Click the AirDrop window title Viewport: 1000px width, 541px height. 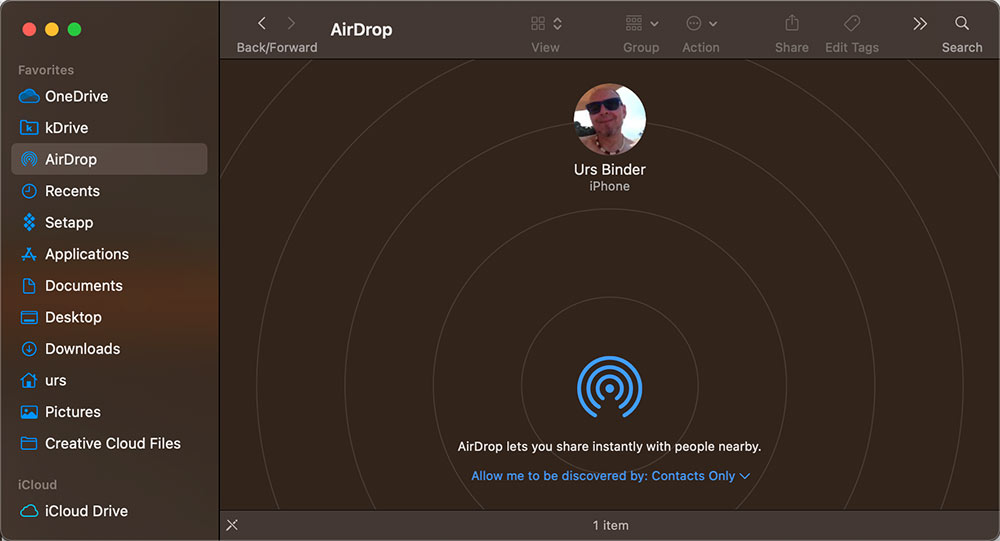[x=361, y=29]
